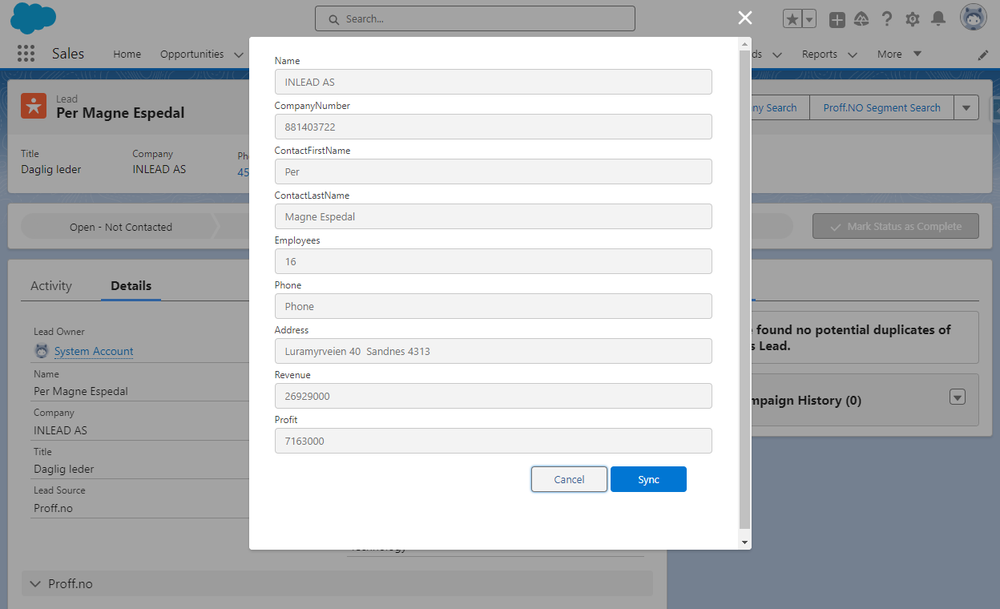This screenshot has height=609, width=1000.
Task: Cancel the sync dialog
Action: pos(569,480)
